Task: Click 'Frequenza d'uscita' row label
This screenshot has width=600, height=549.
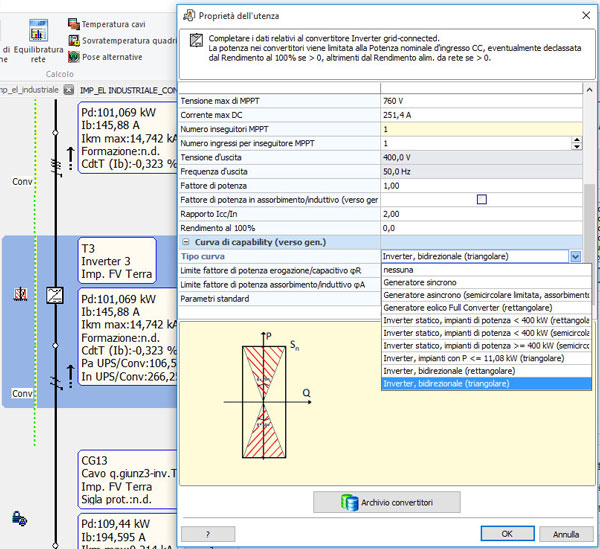Action: coord(214,172)
